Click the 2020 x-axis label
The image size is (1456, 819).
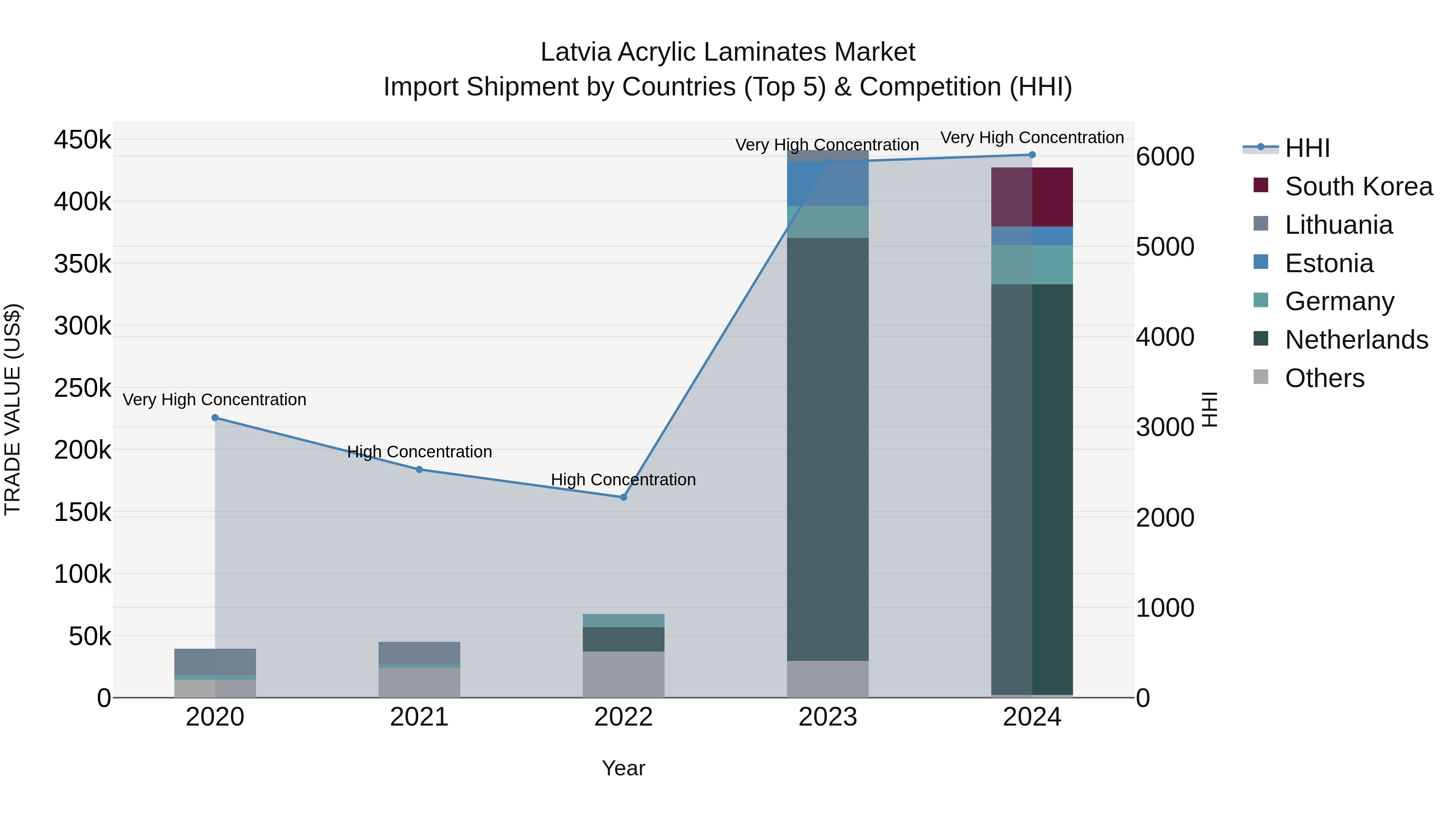[x=215, y=717]
